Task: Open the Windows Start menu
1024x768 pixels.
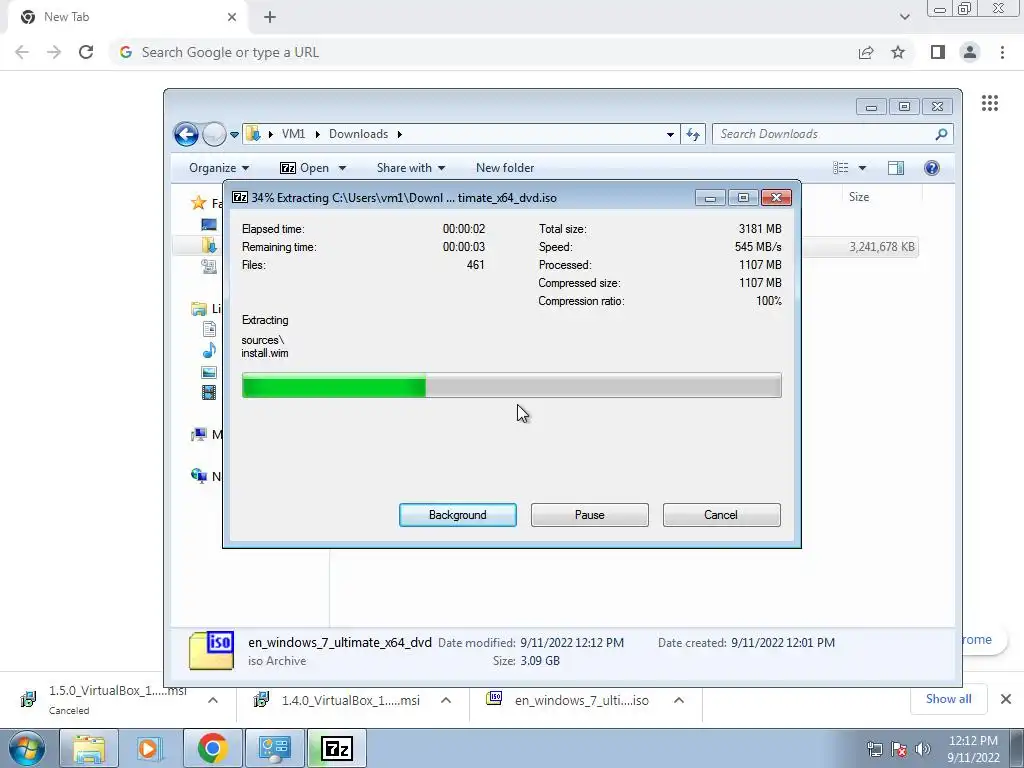Action: 27,748
